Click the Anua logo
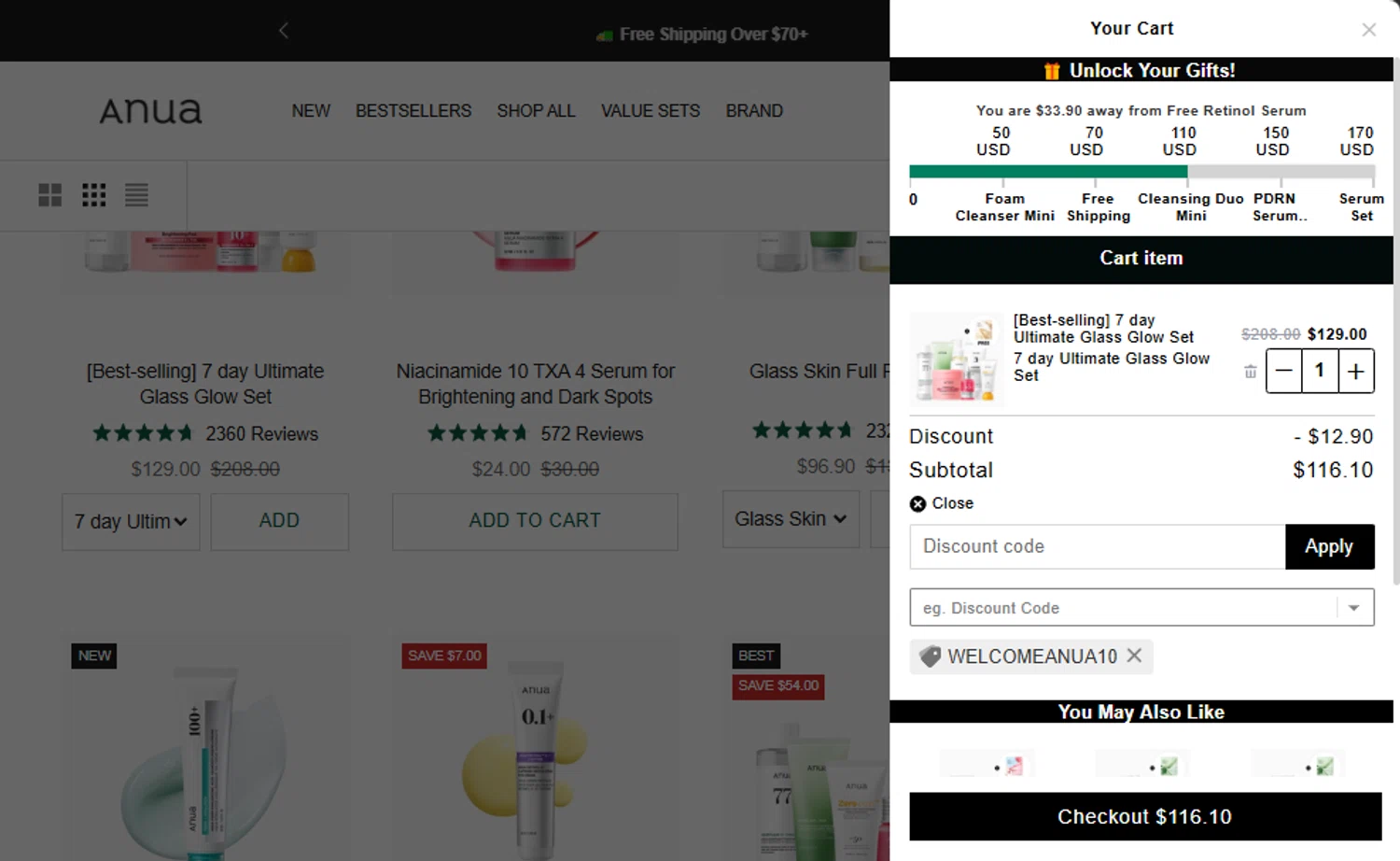Image resolution: width=1400 pixels, height=861 pixels. pos(151,111)
